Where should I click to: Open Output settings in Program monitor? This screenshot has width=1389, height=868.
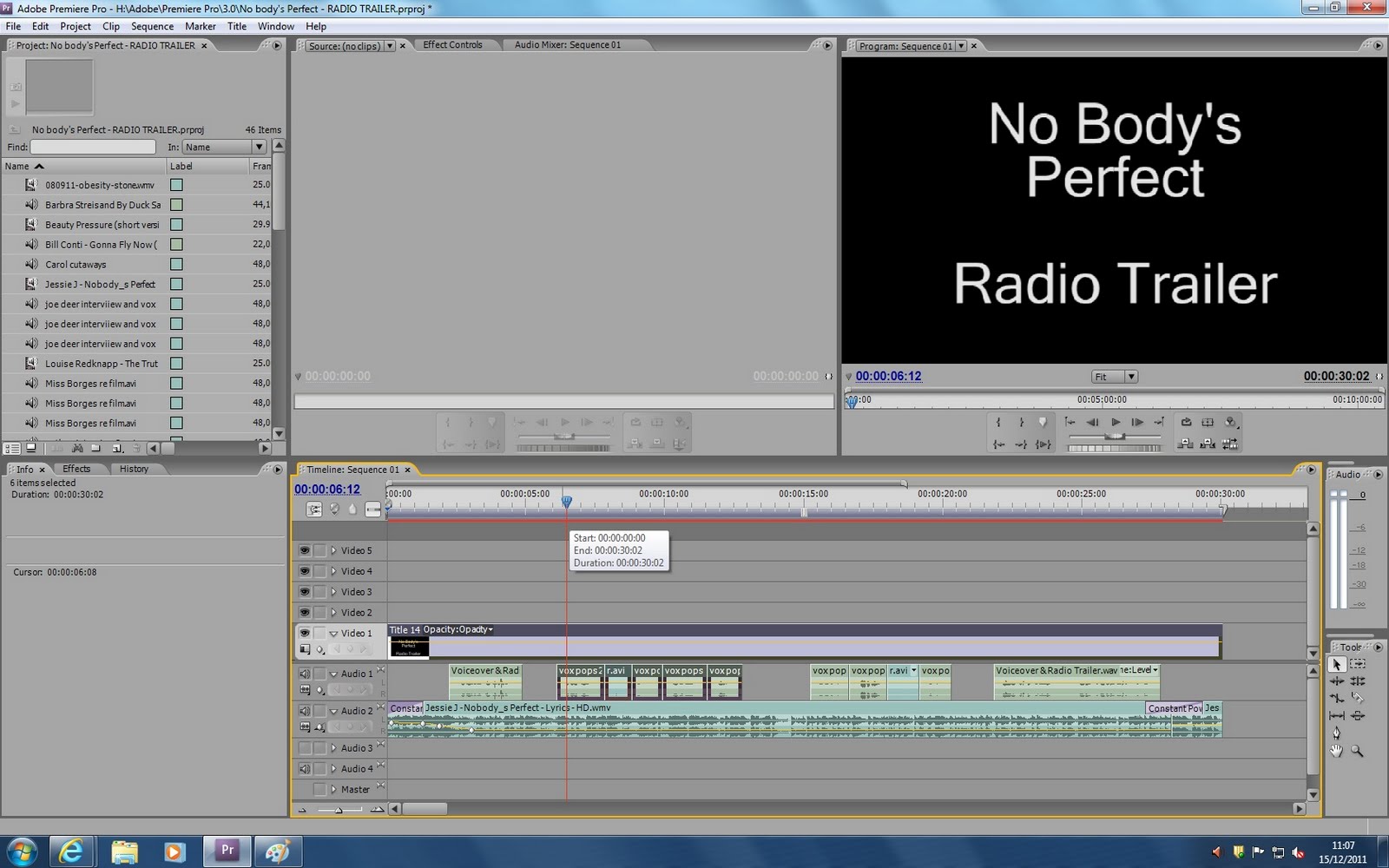[1230, 423]
